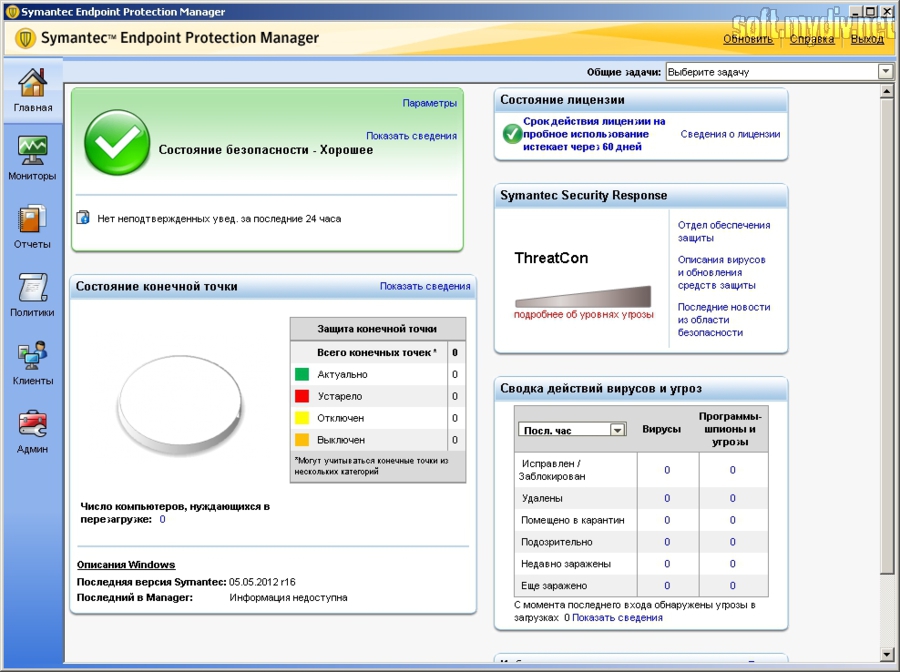The image size is (900, 672).
Task: Click the endpoint status pie chart
Action: point(180,404)
